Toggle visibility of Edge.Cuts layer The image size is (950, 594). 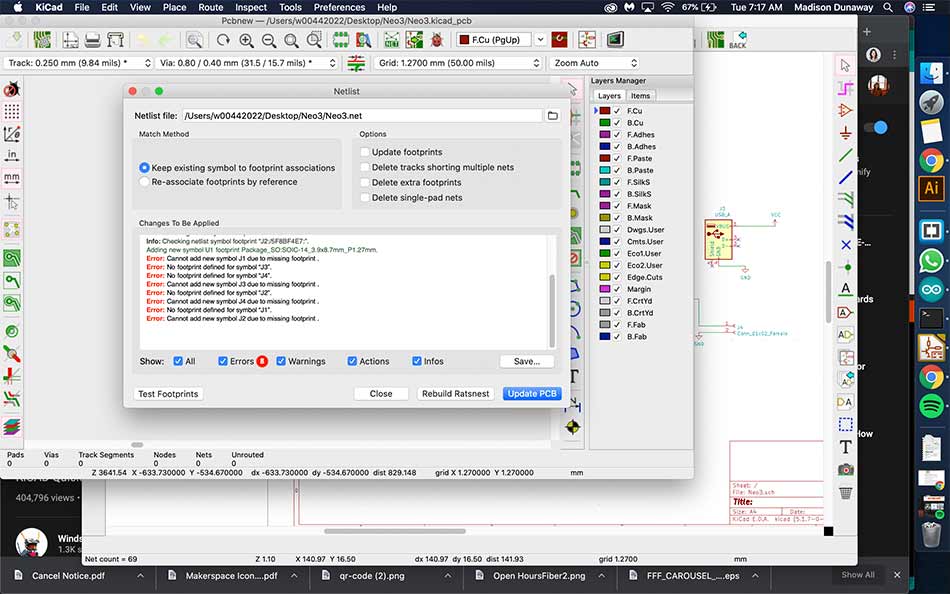617,277
